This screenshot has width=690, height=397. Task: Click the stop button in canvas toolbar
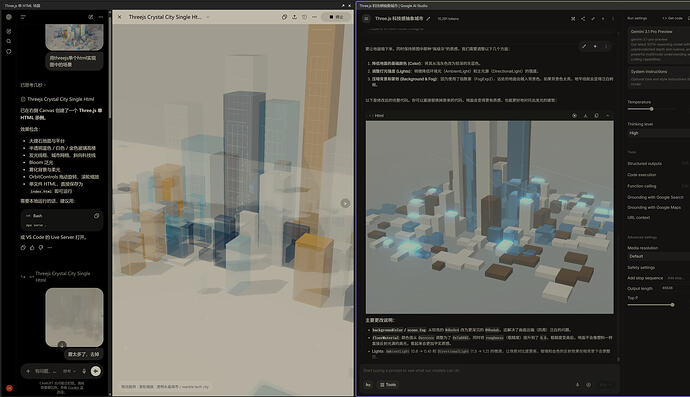click(x=337, y=17)
